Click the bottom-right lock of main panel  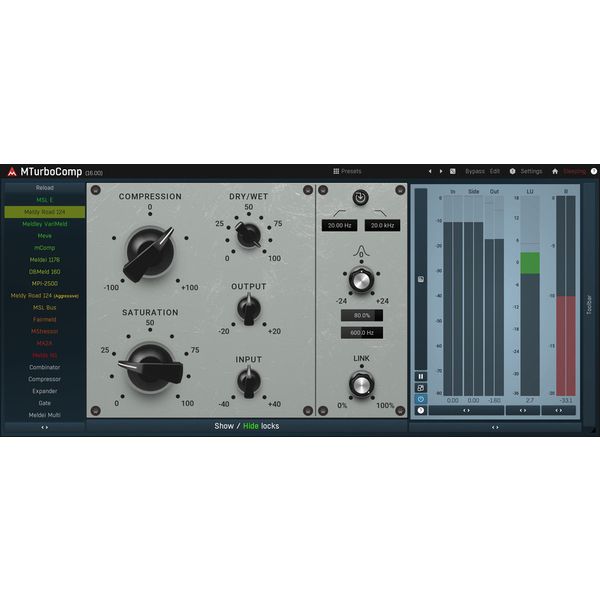pyautogui.click(x=308, y=411)
